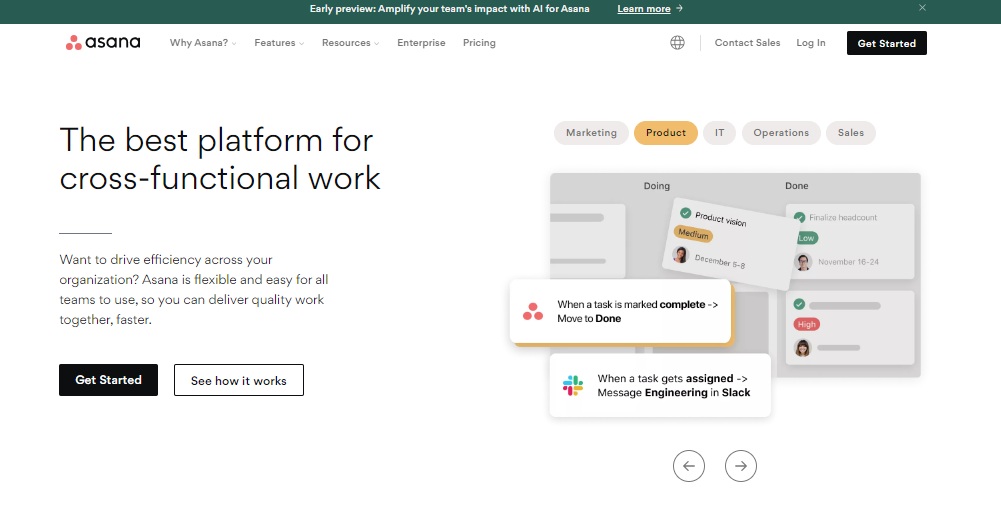Toggle checkmark on the High priority task
Viewport: 1001px width, 511px height.
click(x=799, y=304)
